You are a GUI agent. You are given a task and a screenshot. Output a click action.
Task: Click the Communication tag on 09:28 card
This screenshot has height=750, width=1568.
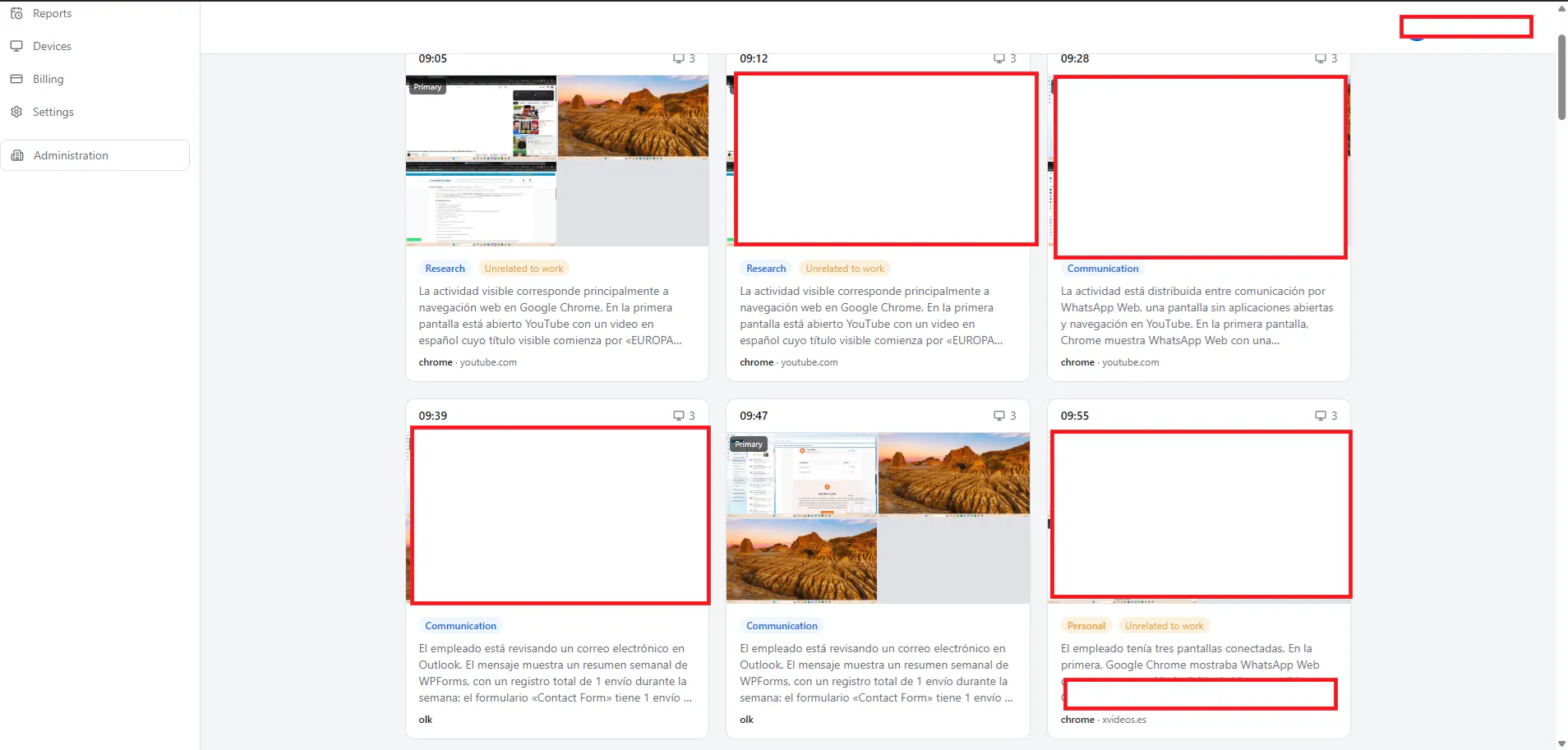pos(1103,269)
